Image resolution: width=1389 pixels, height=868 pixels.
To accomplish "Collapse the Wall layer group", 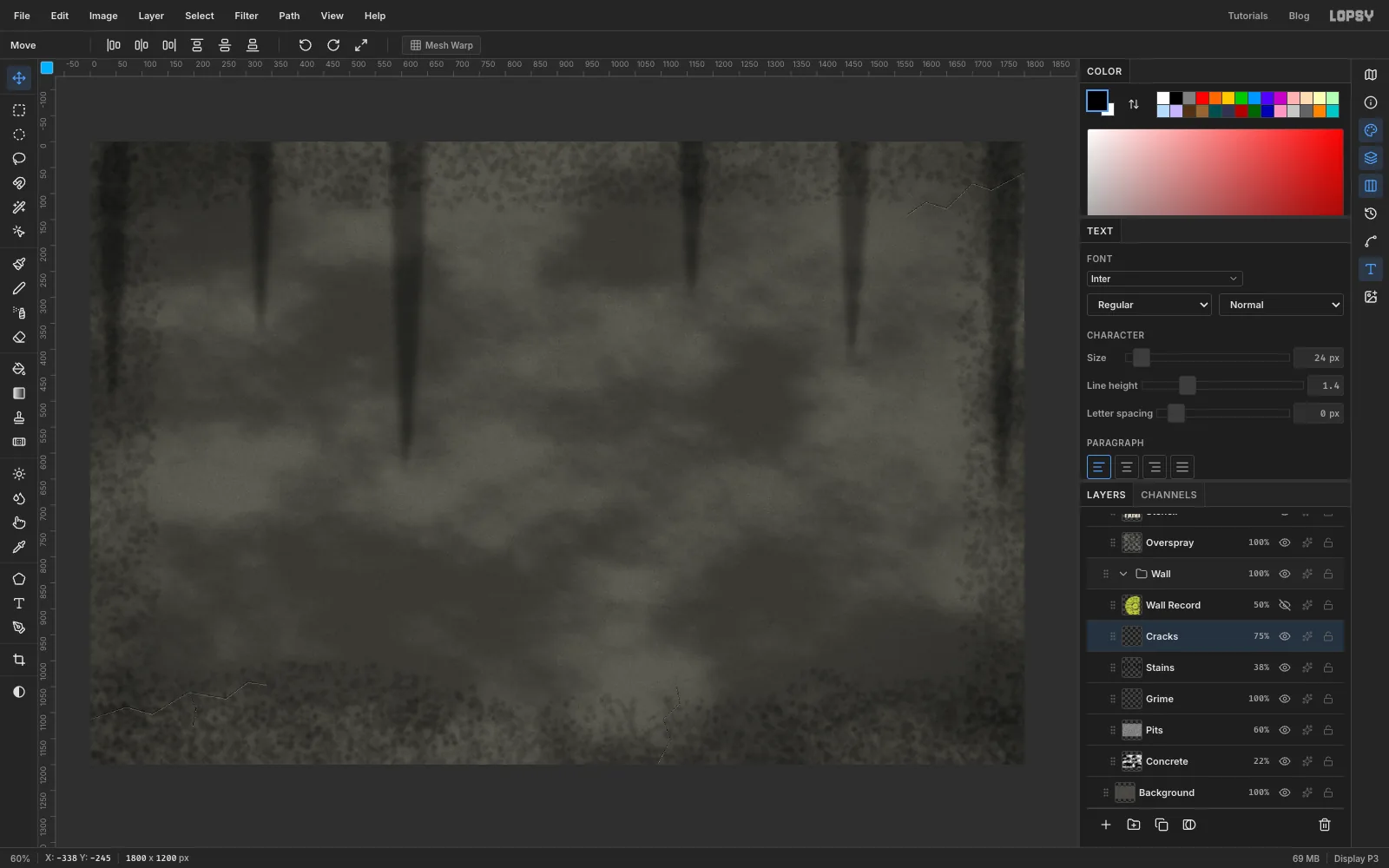I will pyautogui.click(x=1123, y=574).
